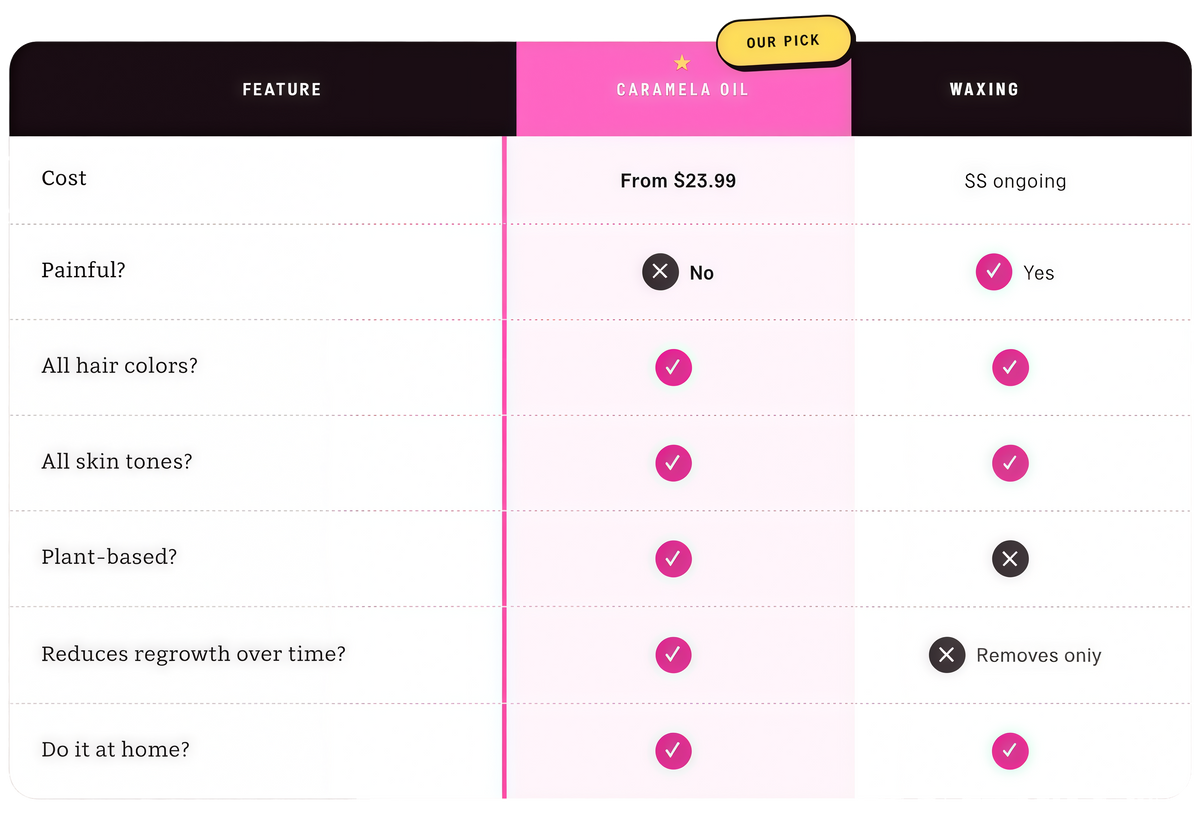Click the dark X icon beside No
This screenshot has width=1200, height=814.
(x=660, y=272)
